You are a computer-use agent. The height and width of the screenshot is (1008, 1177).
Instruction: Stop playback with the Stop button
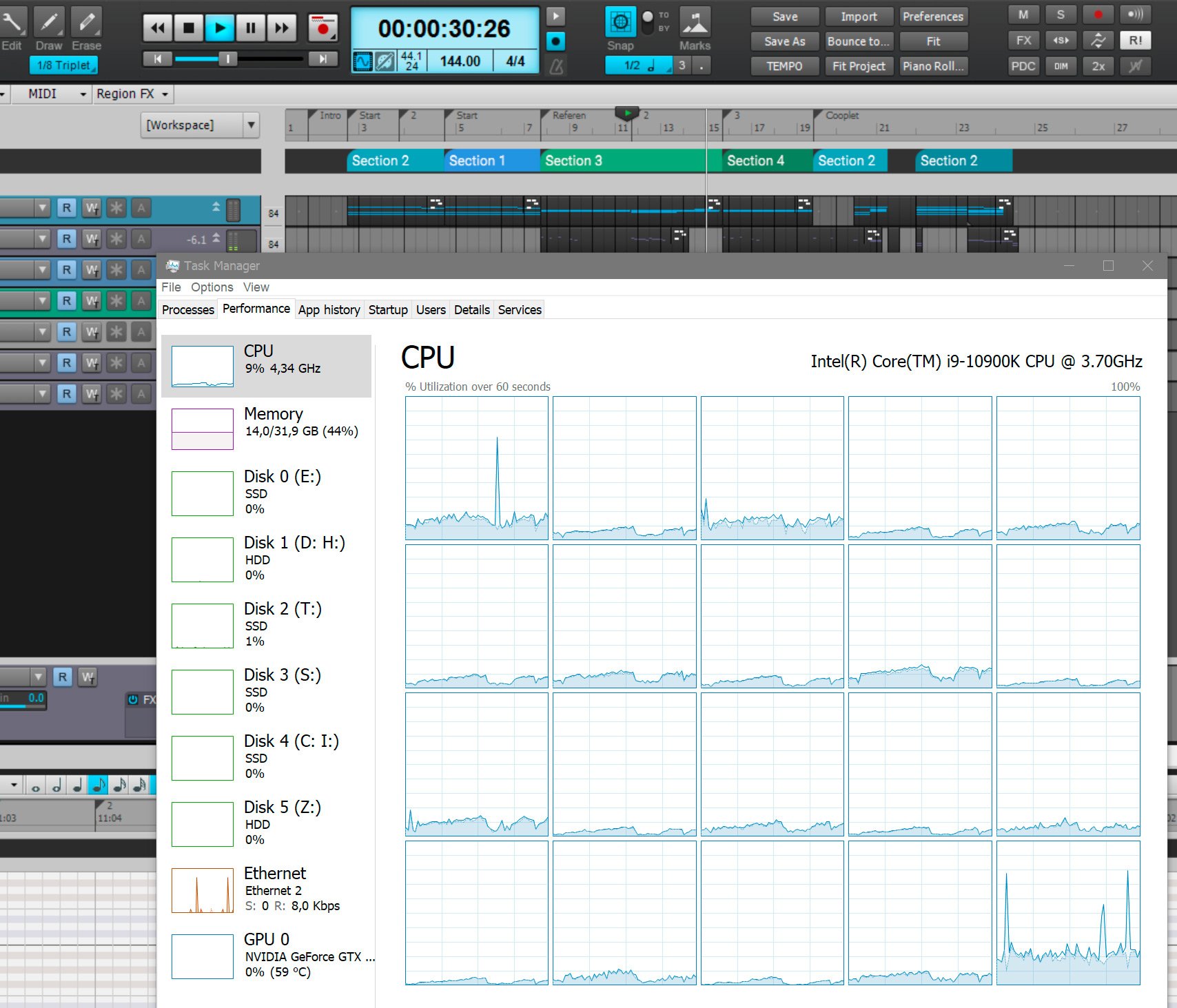(x=189, y=28)
